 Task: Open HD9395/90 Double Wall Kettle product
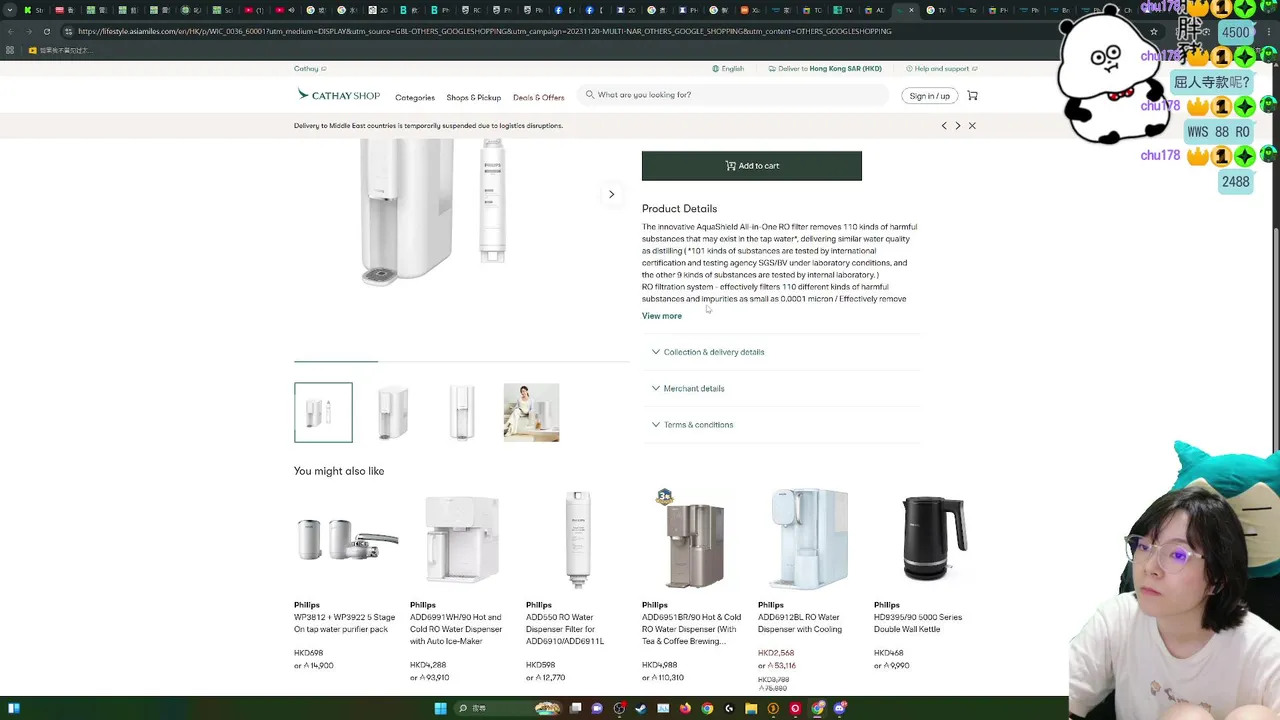point(918,623)
